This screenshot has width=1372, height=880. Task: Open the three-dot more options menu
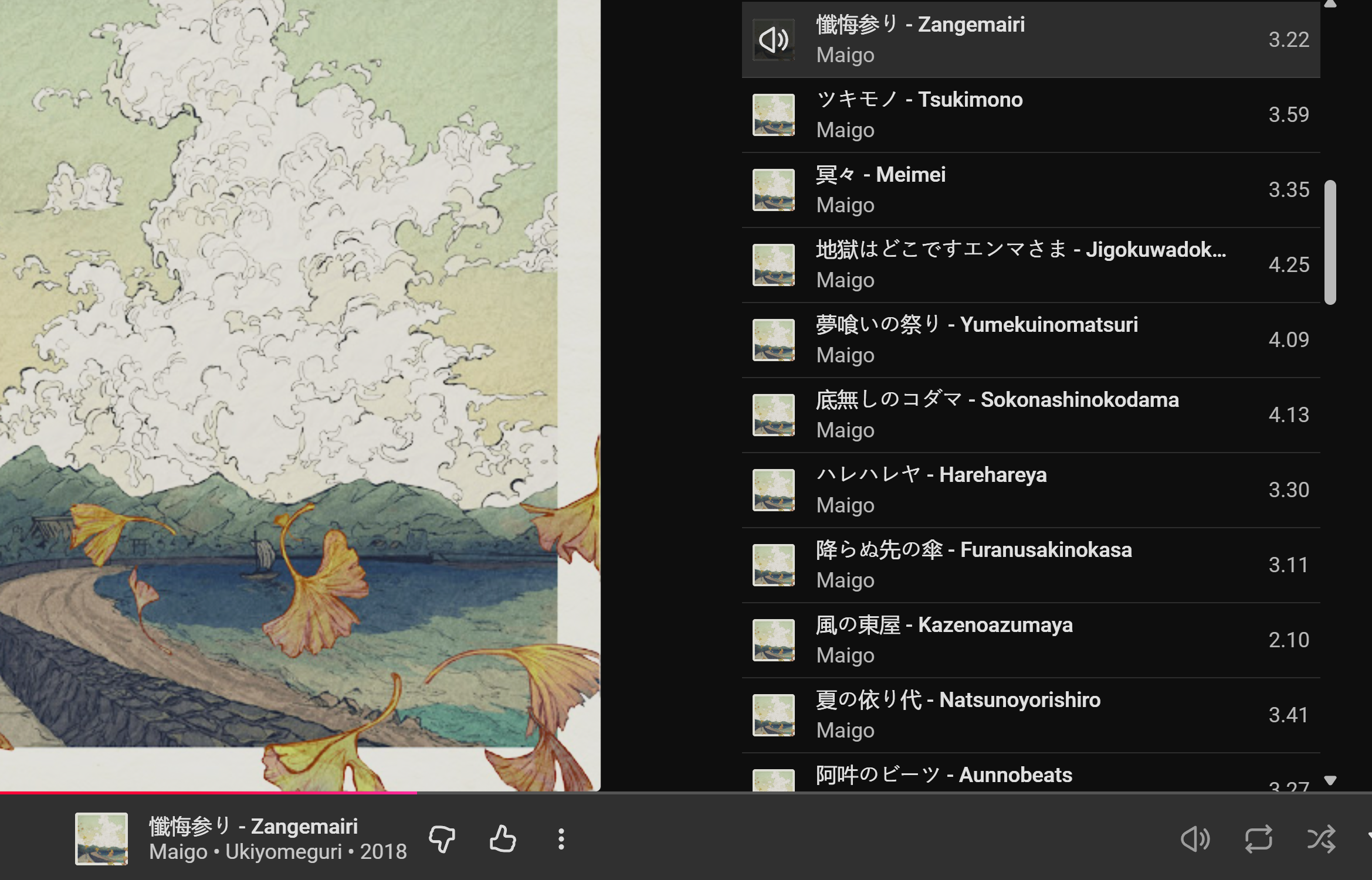561,839
